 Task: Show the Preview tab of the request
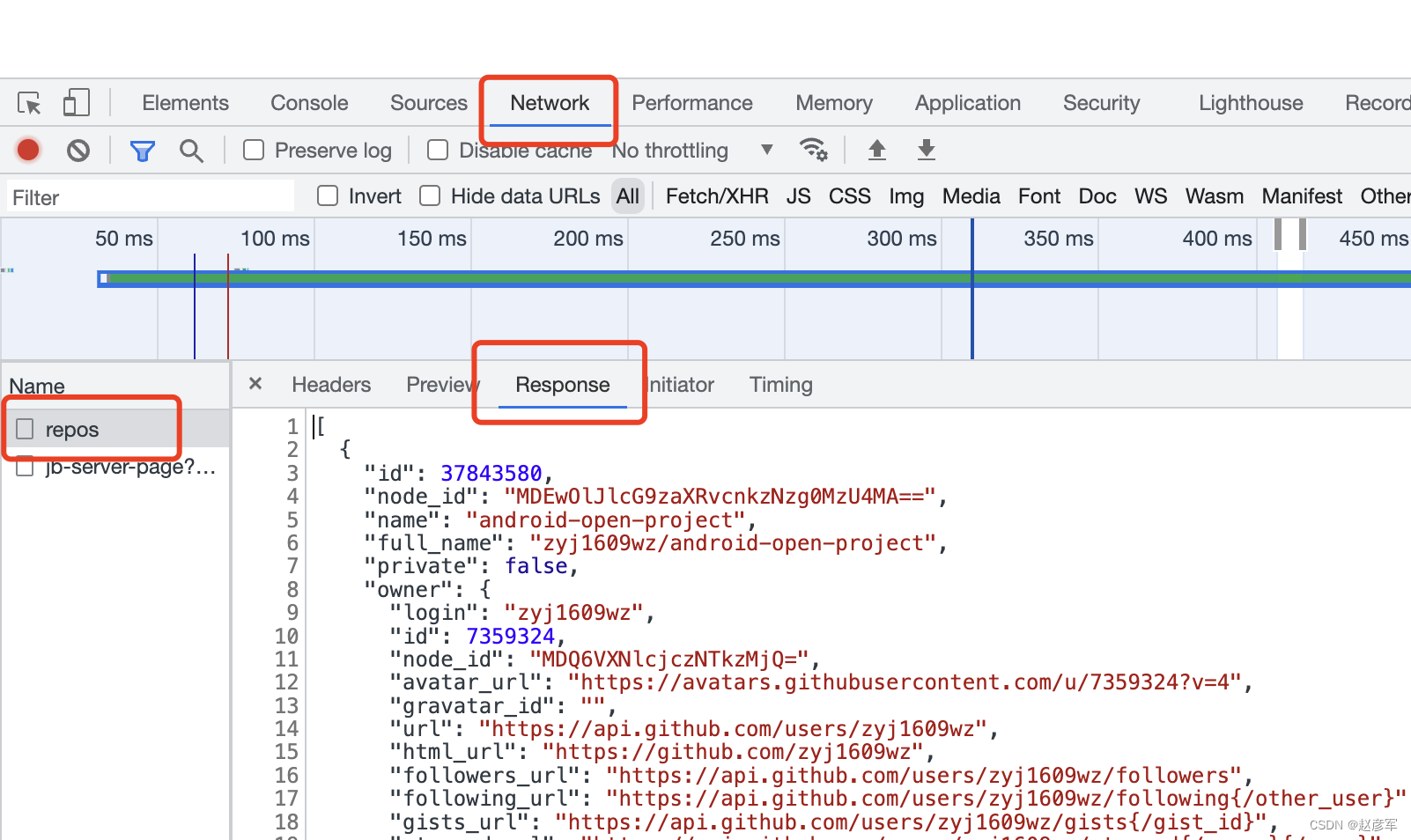pos(442,385)
